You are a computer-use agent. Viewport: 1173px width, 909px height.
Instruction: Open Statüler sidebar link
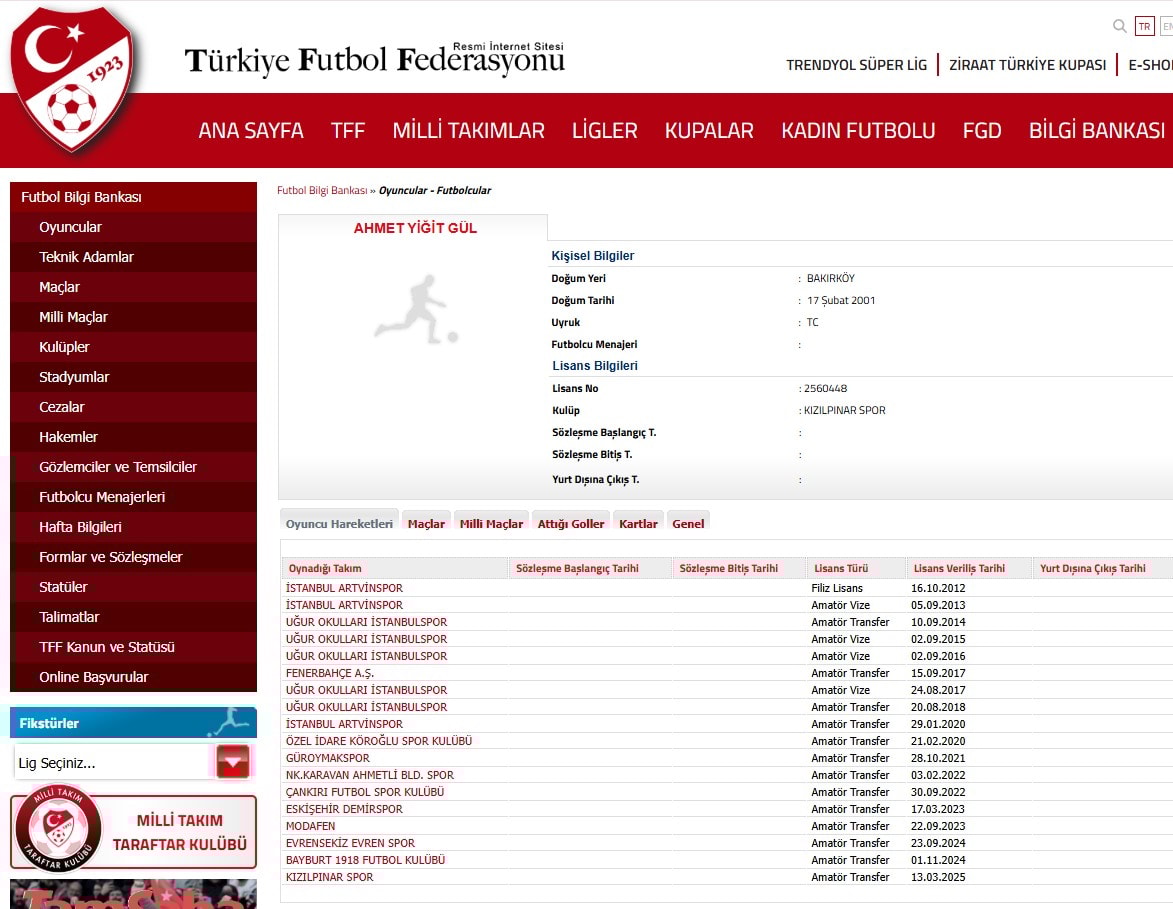[x=133, y=587]
